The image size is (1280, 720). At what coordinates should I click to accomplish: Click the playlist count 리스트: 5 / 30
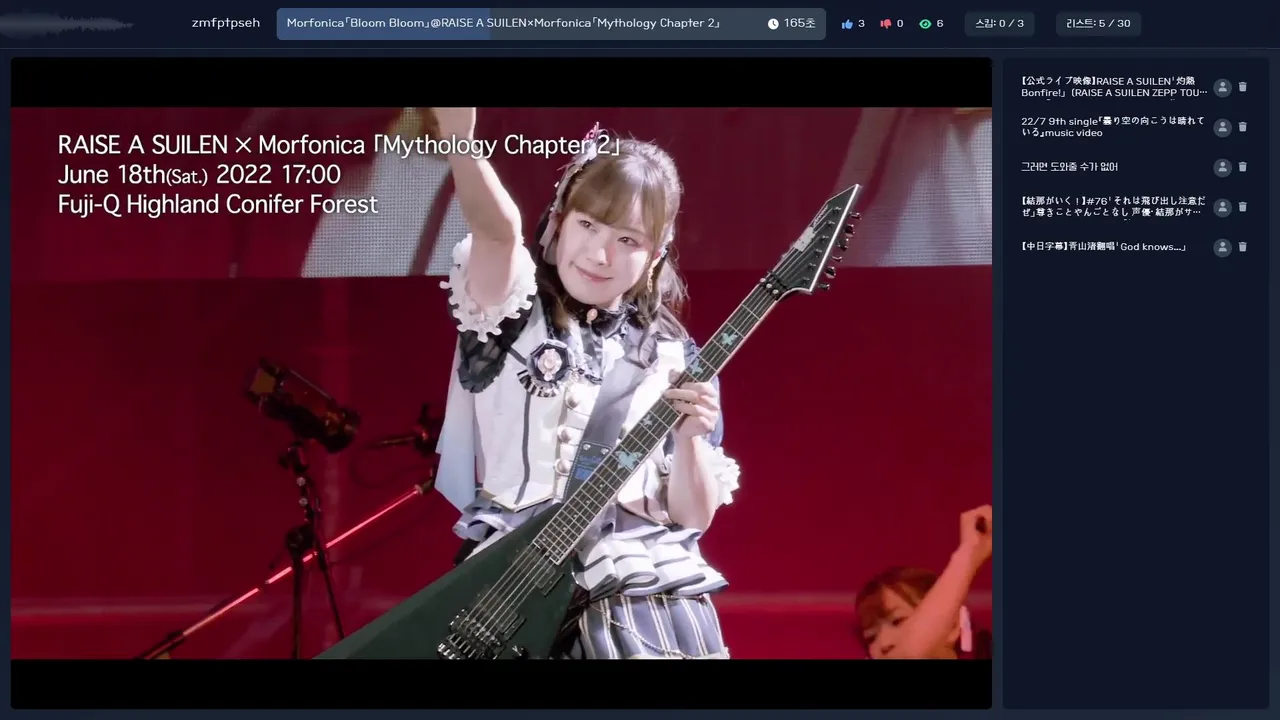pos(1098,24)
